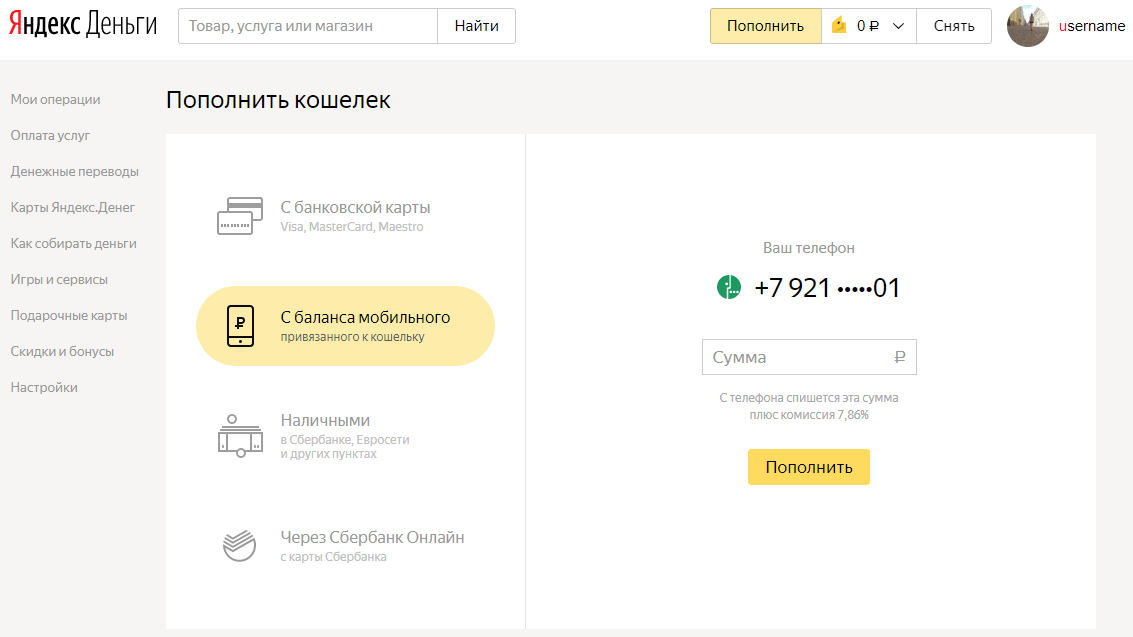Open Мои операции in the sidebar
This screenshot has height=637, width=1133.
(x=56, y=100)
